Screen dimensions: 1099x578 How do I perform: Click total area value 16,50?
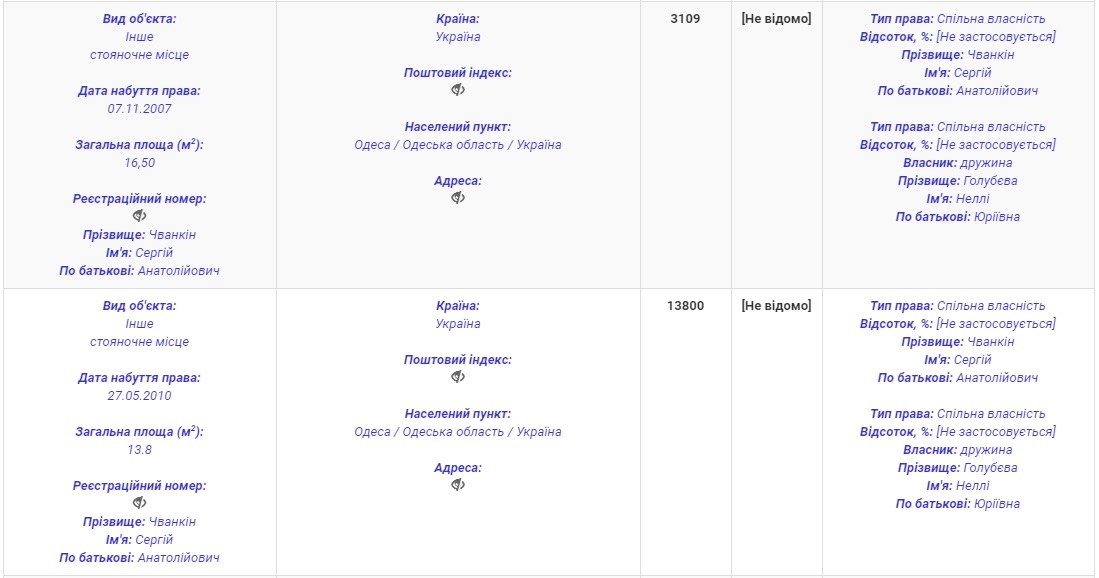pos(140,162)
